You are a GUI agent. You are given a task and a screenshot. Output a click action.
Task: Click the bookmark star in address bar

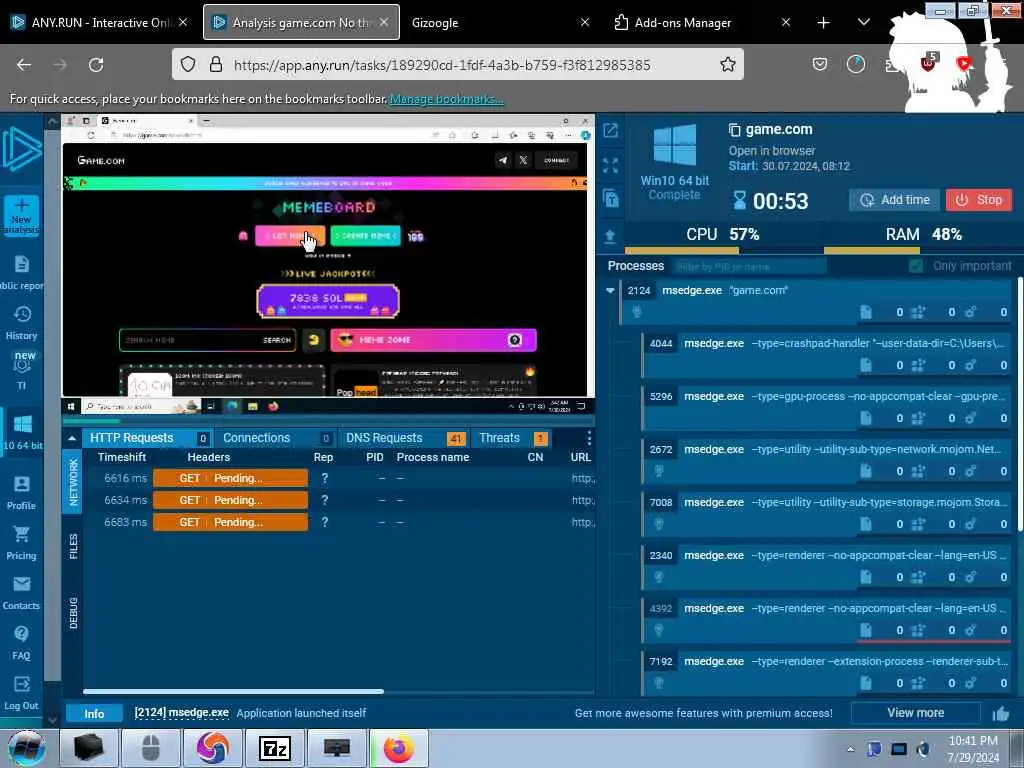click(728, 64)
